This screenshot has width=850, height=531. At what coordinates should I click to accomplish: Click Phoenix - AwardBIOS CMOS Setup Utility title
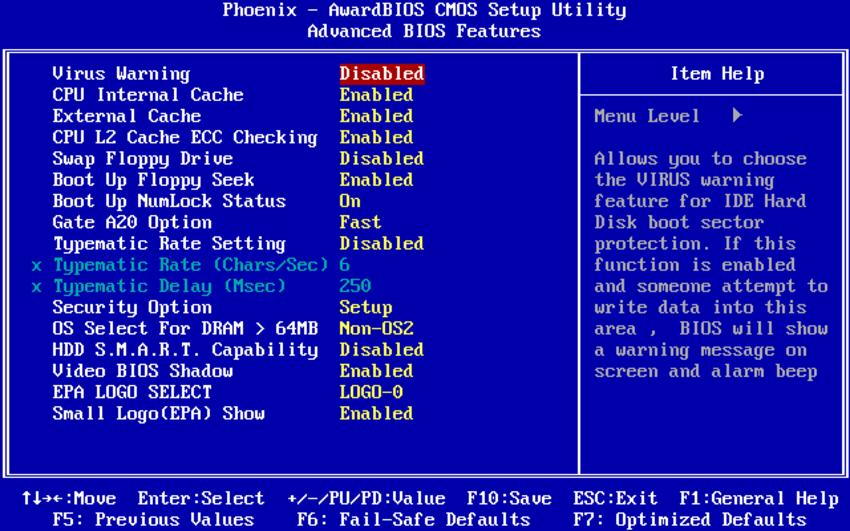click(424, 10)
